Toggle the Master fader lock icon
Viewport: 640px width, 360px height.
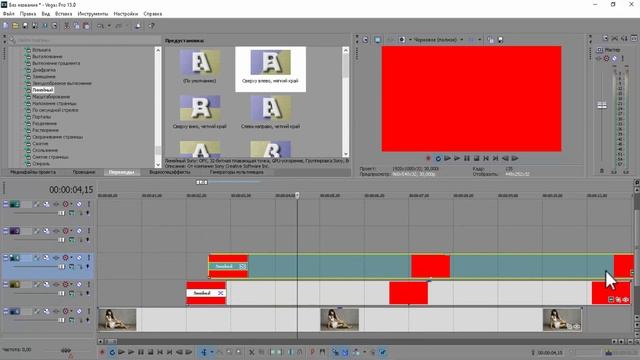602,171
